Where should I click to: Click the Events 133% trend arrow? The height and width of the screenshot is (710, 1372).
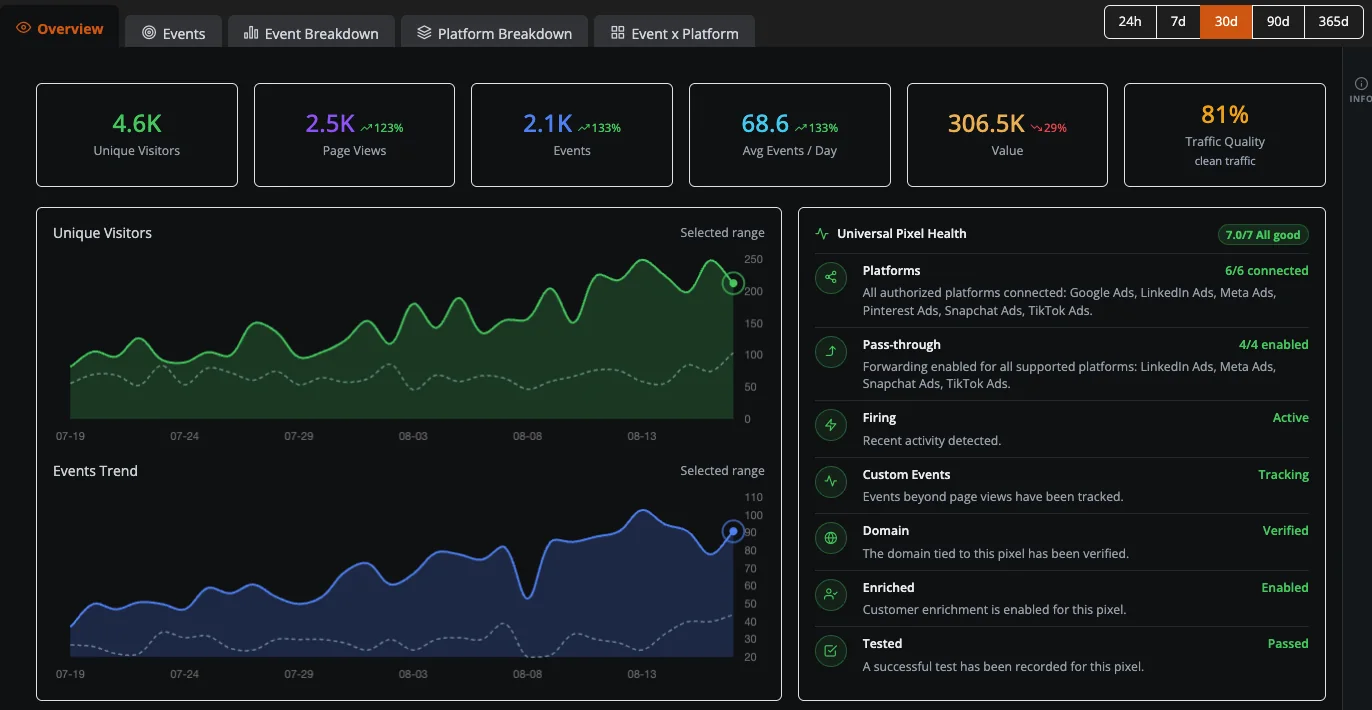pyautogui.click(x=583, y=128)
